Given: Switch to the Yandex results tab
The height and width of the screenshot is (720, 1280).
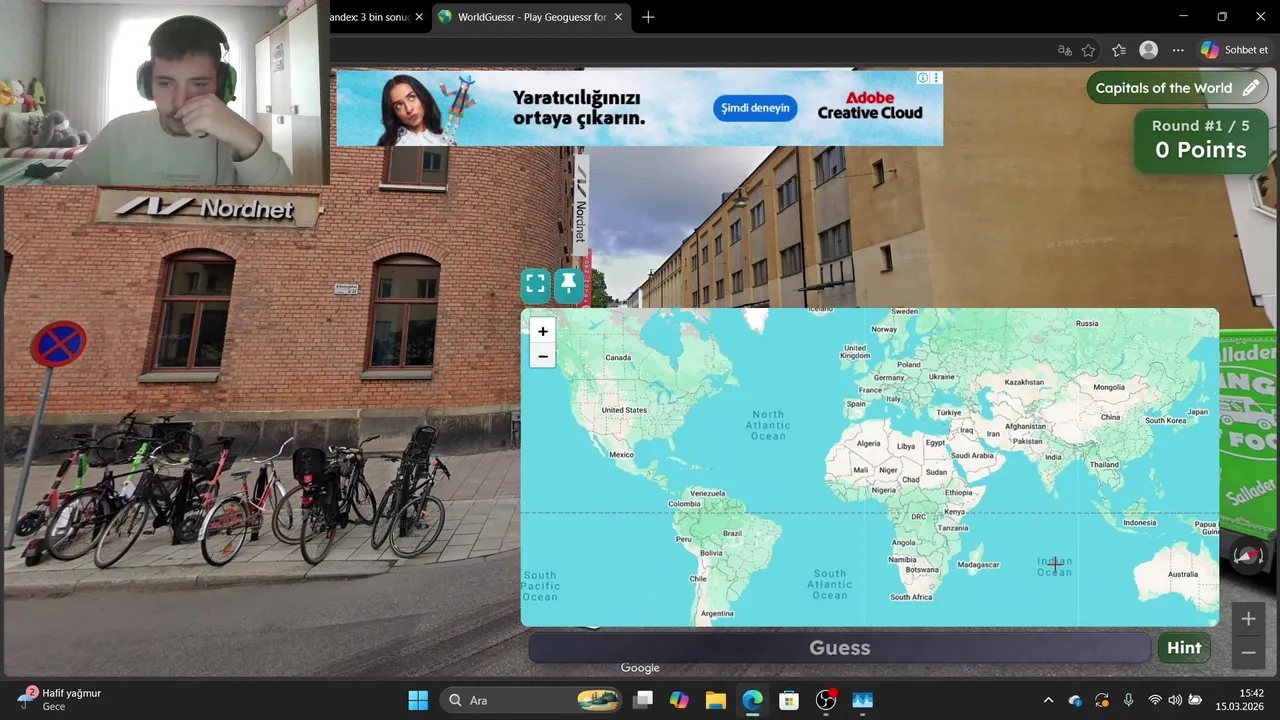Looking at the screenshot, I should tap(370, 17).
